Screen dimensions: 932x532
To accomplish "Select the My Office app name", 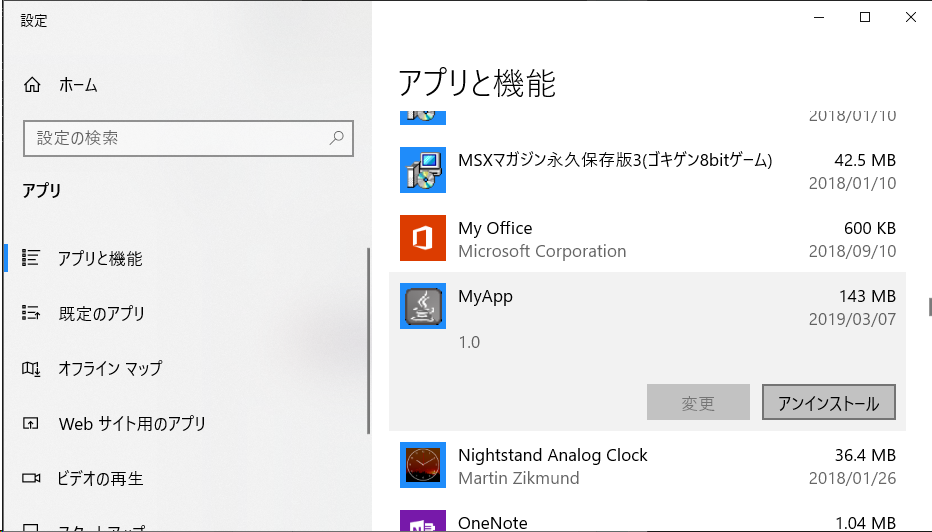I will click(x=495, y=228).
